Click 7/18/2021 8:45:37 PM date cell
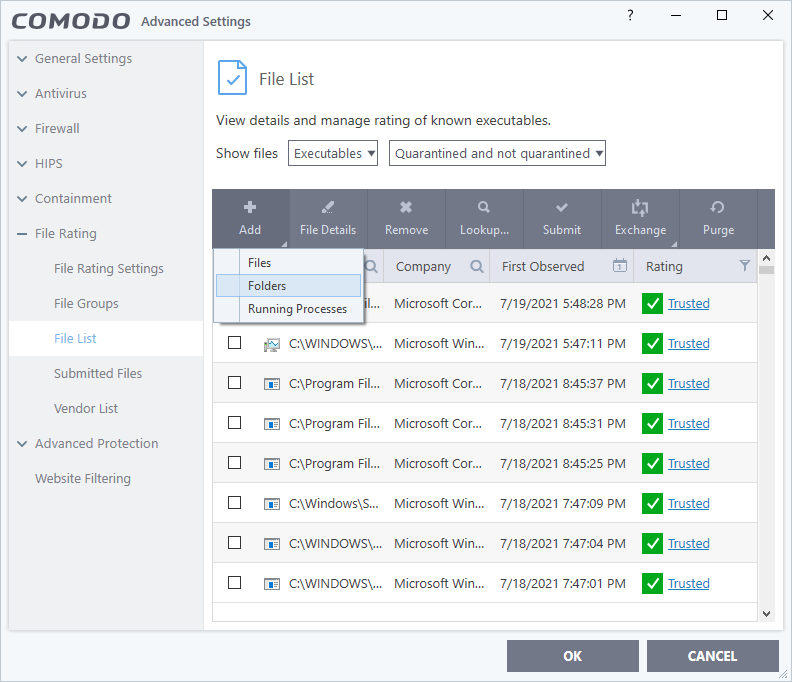Viewport: 792px width, 682px height. (x=562, y=383)
